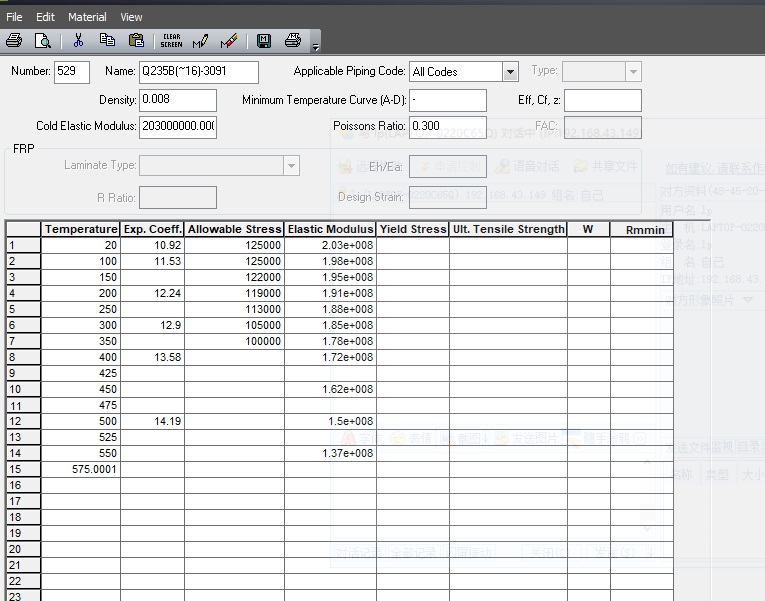Open the View menu
The width and height of the screenshot is (765, 601).
(131, 17)
